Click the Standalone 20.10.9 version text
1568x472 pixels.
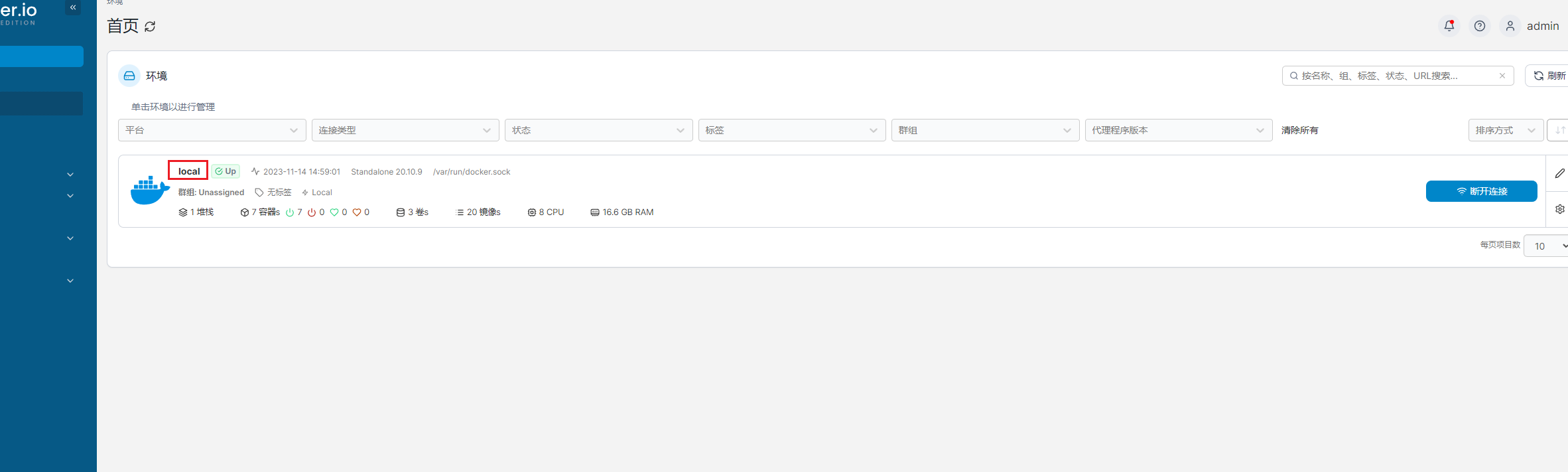tap(387, 172)
